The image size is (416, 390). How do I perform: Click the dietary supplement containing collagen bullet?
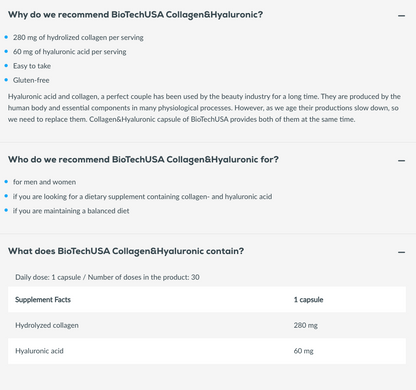(142, 196)
